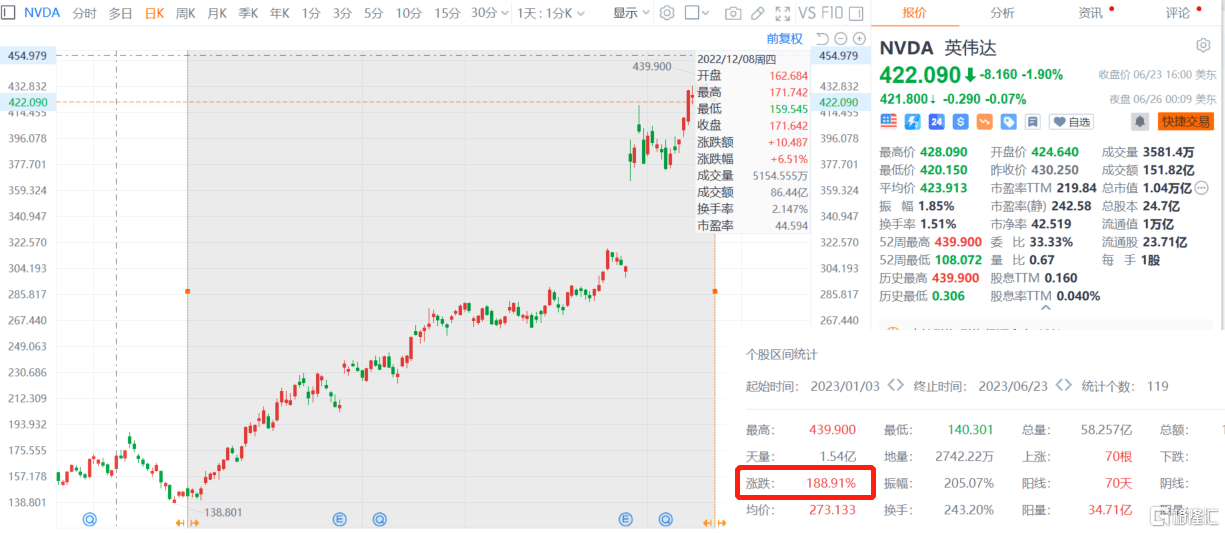1225x533 pixels.
Task: Switch to 多日 multi-day chart
Action: pos(120,14)
